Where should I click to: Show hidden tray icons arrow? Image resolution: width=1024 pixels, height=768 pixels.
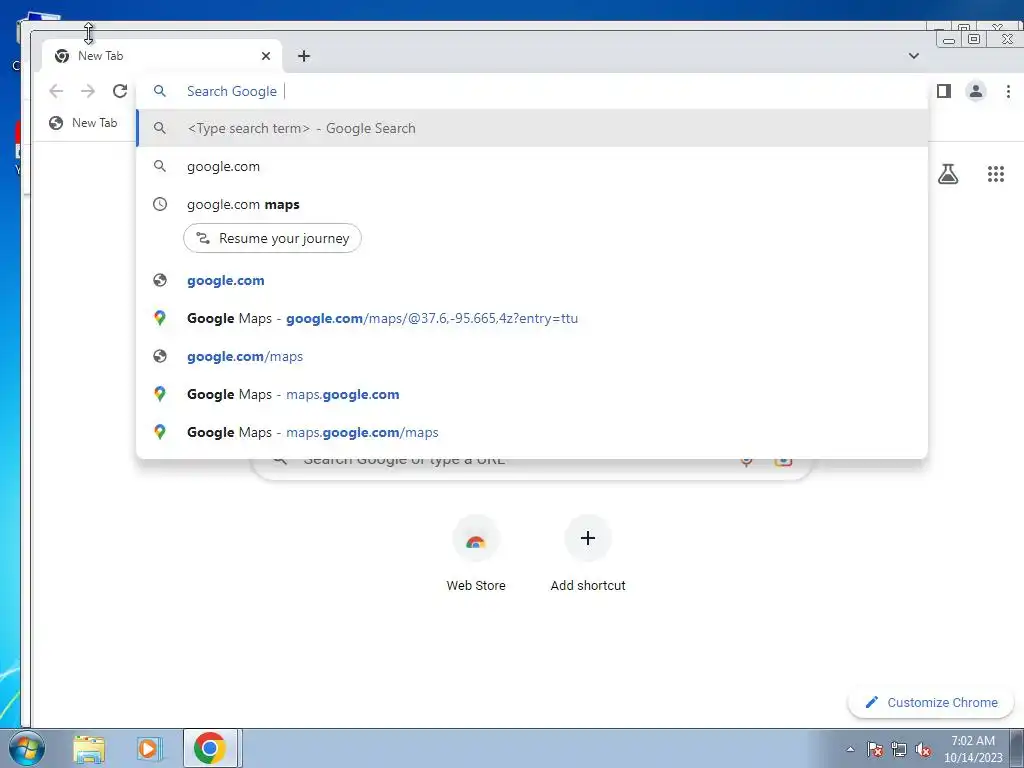(x=850, y=749)
